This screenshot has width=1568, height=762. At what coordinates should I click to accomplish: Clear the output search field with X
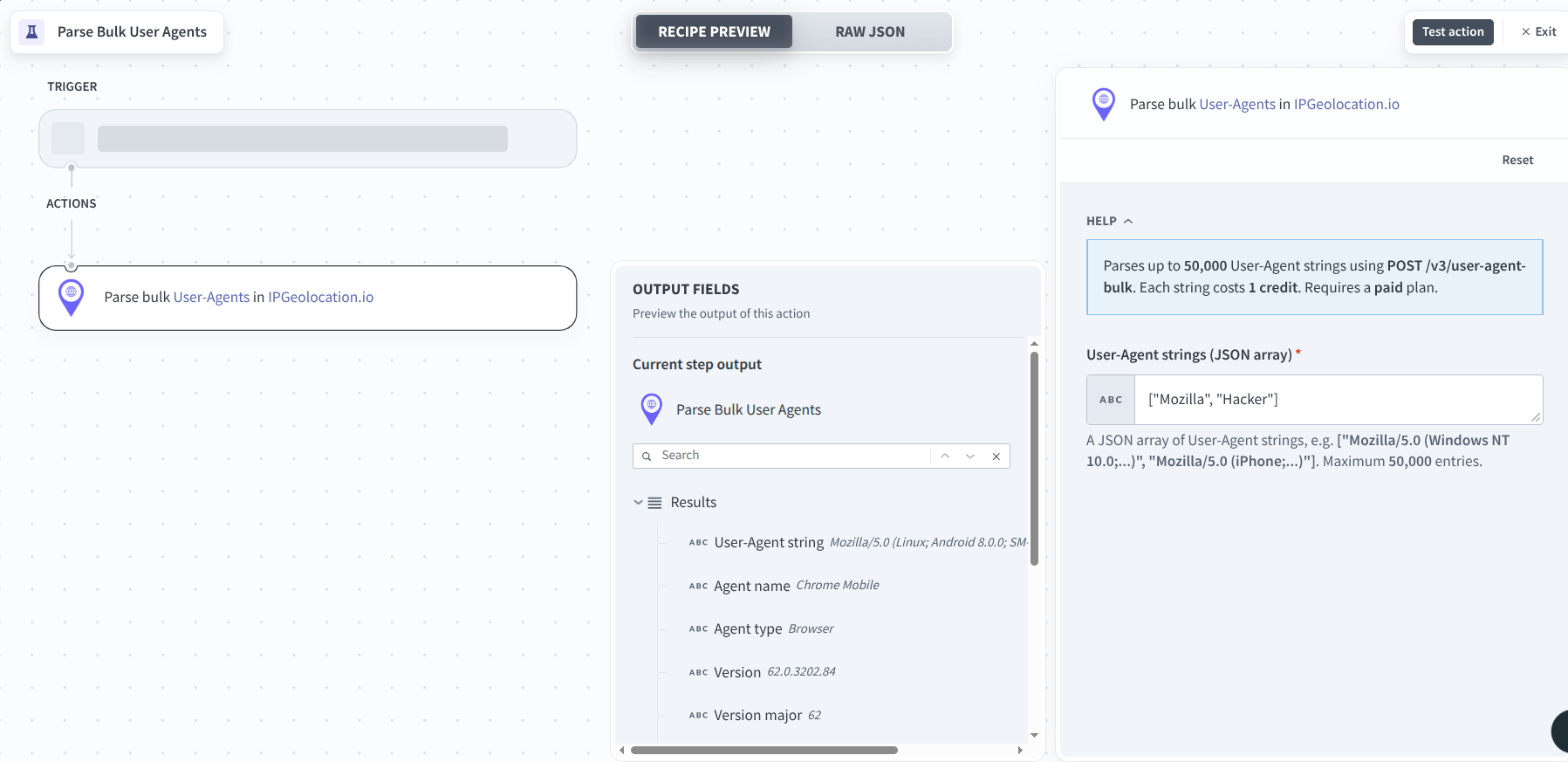tap(996, 457)
